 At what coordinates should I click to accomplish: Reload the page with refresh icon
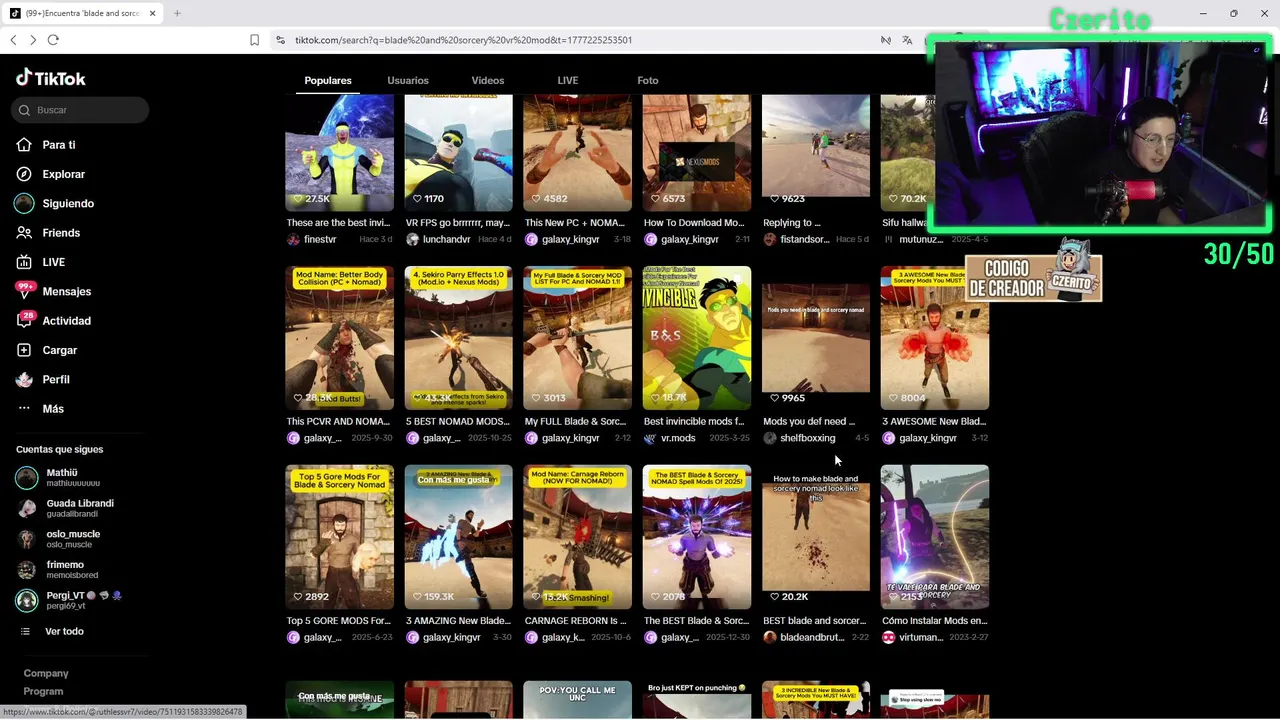[53, 40]
